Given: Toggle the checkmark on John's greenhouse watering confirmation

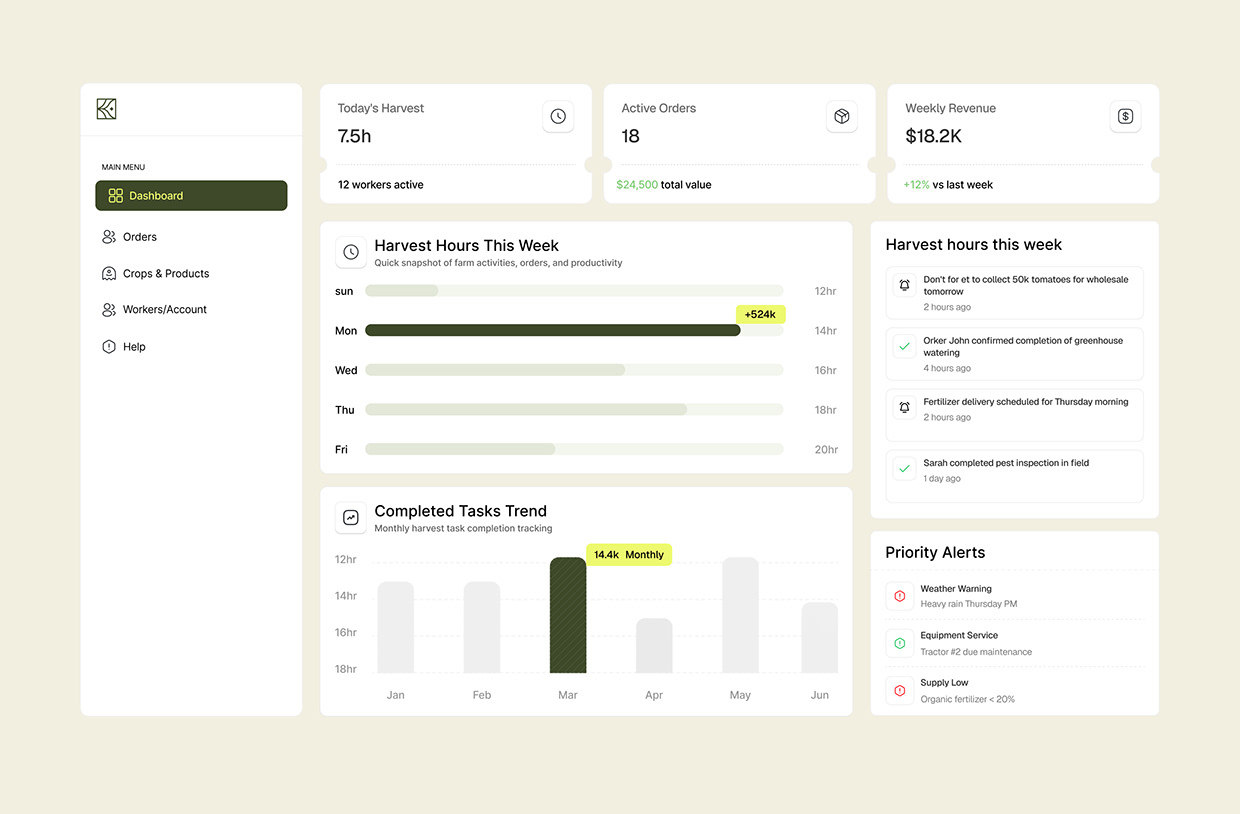Looking at the screenshot, I should tap(903, 348).
